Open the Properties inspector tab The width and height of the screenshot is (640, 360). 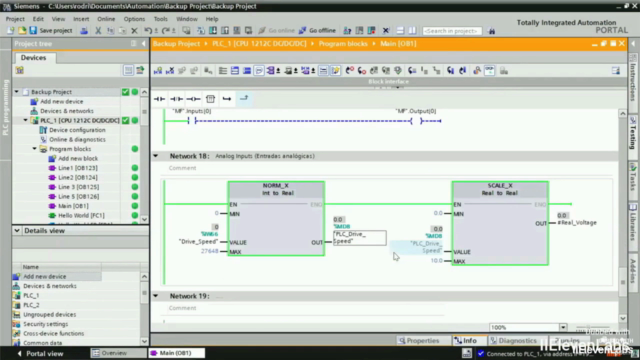419,340
